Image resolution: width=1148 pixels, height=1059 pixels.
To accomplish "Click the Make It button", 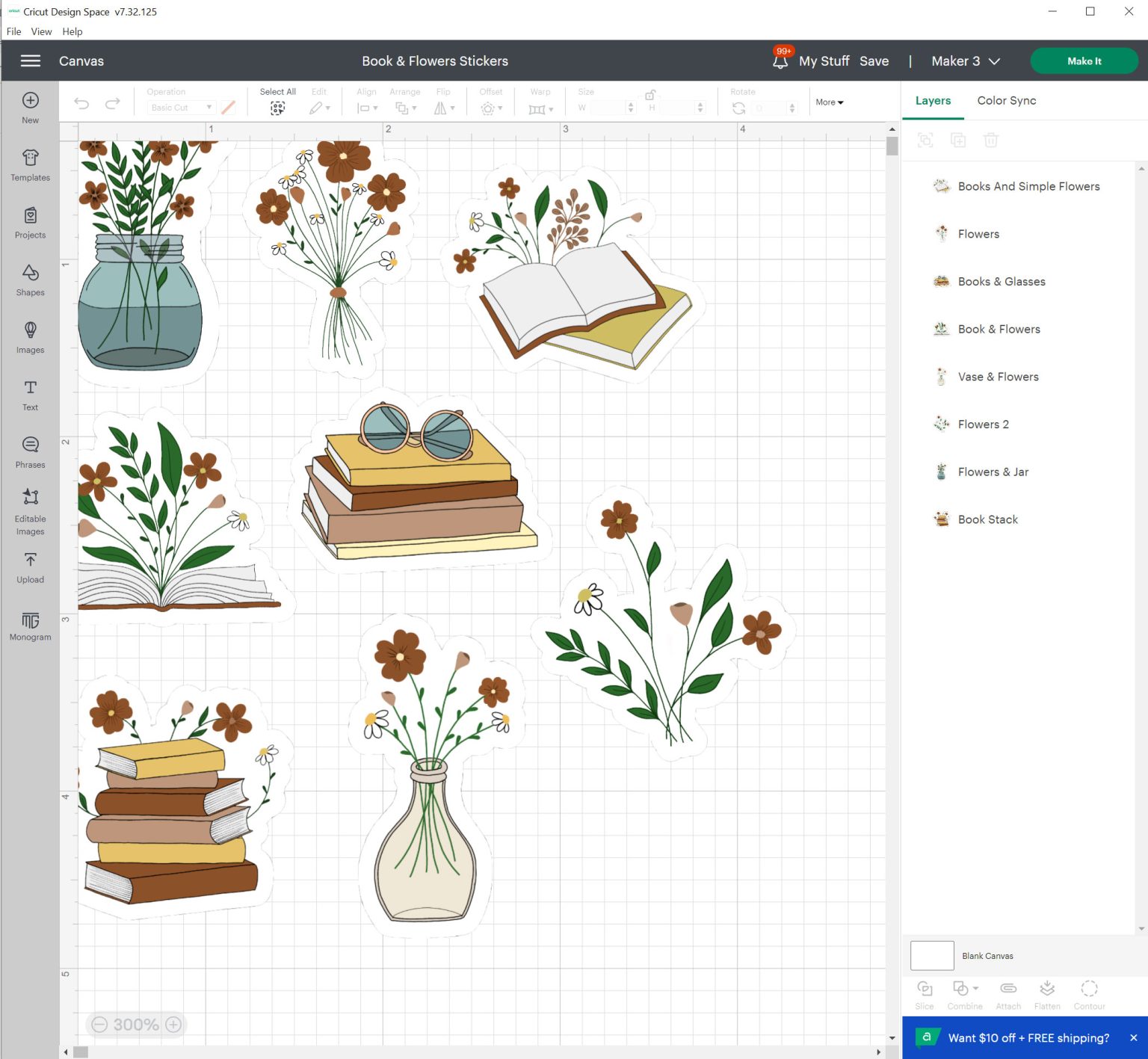I will tap(1084, 61).
